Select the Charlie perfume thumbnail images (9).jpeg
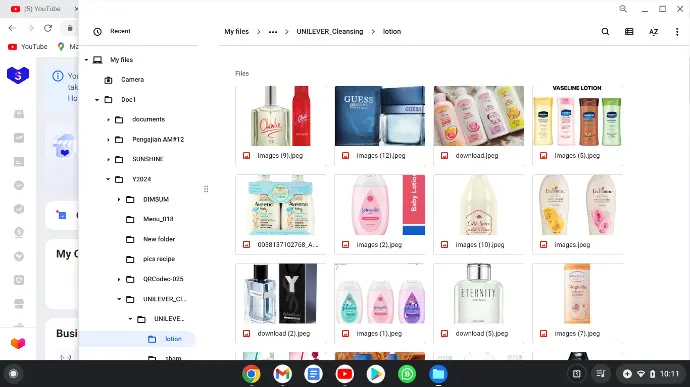This screenshot has width=690, height=387. tap(281, 116)
